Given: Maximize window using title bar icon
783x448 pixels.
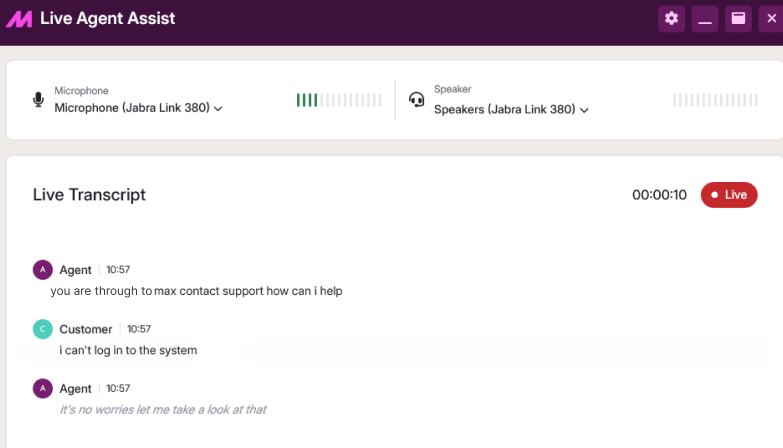Looking at the screenshot, I should tap(738, 19).
